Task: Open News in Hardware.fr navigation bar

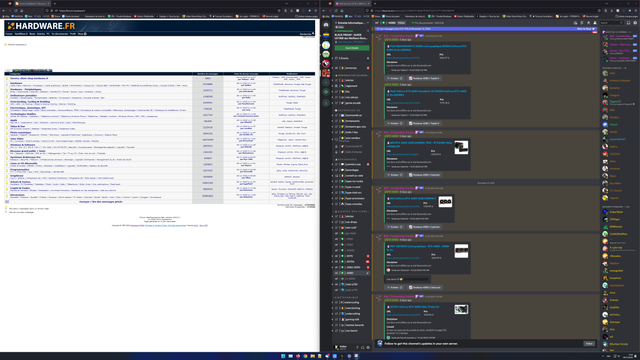Action: point(32,34)
